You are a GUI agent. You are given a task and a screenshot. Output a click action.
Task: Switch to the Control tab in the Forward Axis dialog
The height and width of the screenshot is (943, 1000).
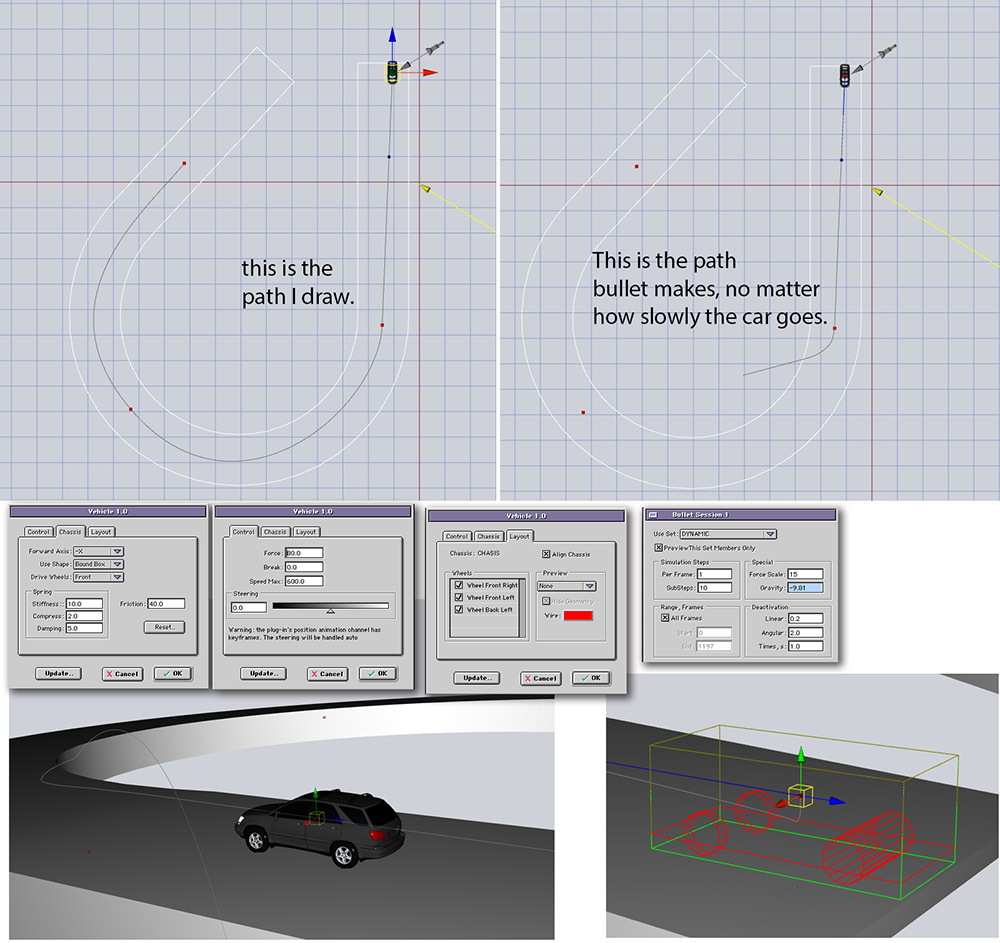click(x=38, y=532)
